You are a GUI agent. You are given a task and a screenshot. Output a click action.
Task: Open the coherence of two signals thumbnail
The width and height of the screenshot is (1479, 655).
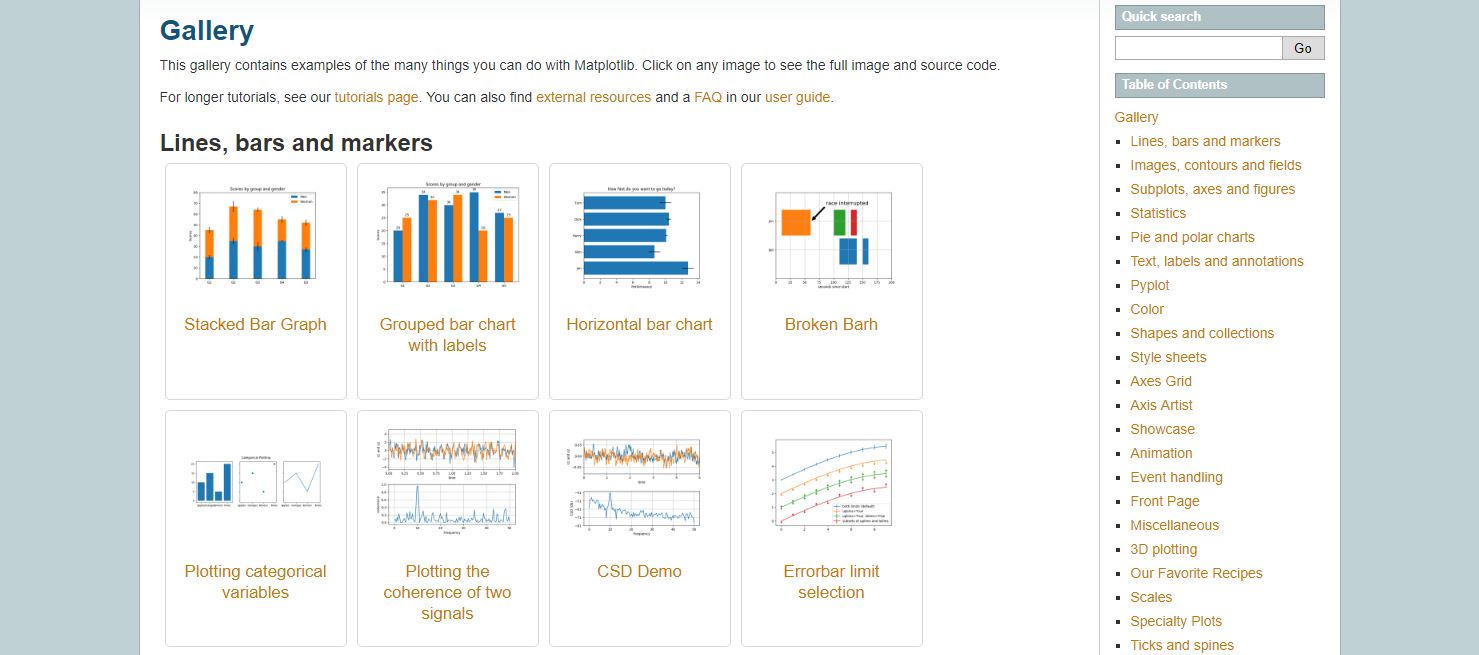point(447,483)
